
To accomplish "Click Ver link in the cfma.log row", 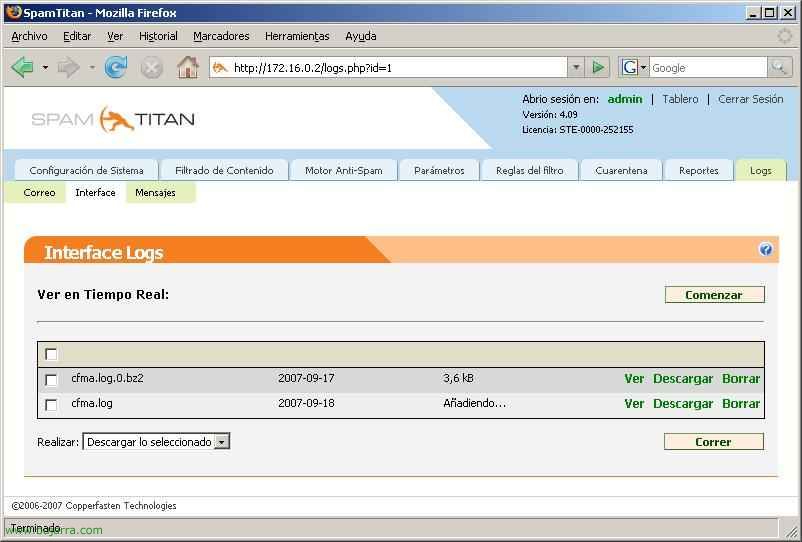I will pyautogui.click(x=634, y=403).
